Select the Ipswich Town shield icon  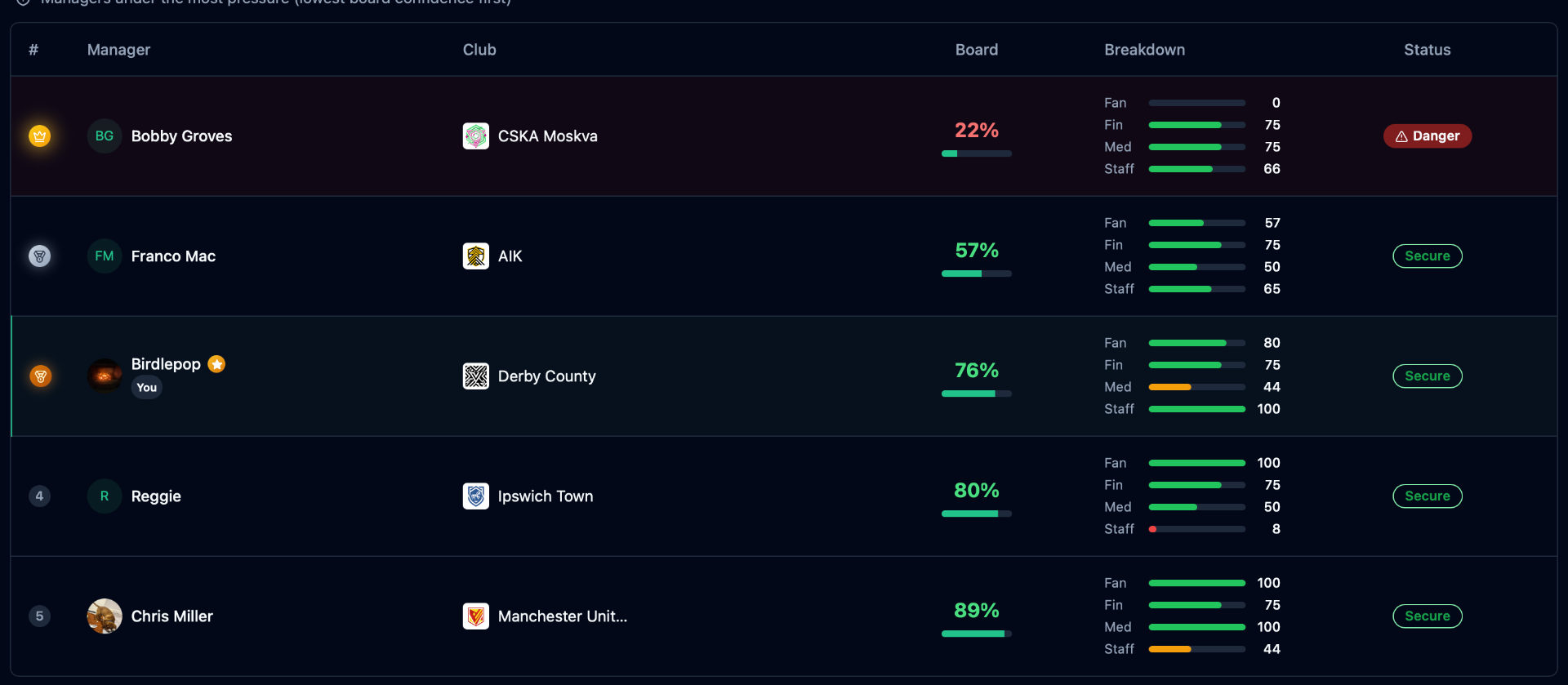coord(476,496)
